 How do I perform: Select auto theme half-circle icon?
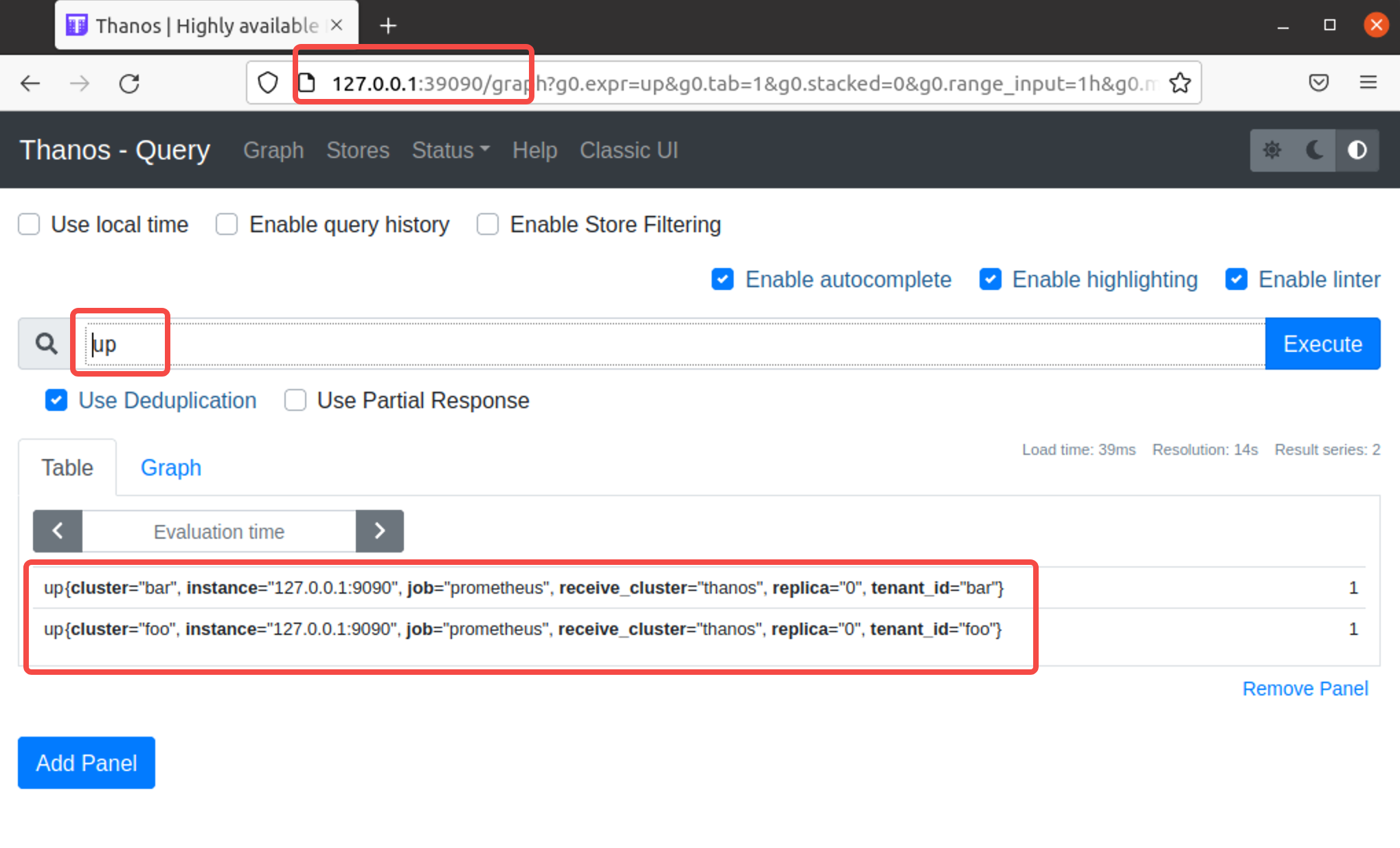pos(1357,150)
